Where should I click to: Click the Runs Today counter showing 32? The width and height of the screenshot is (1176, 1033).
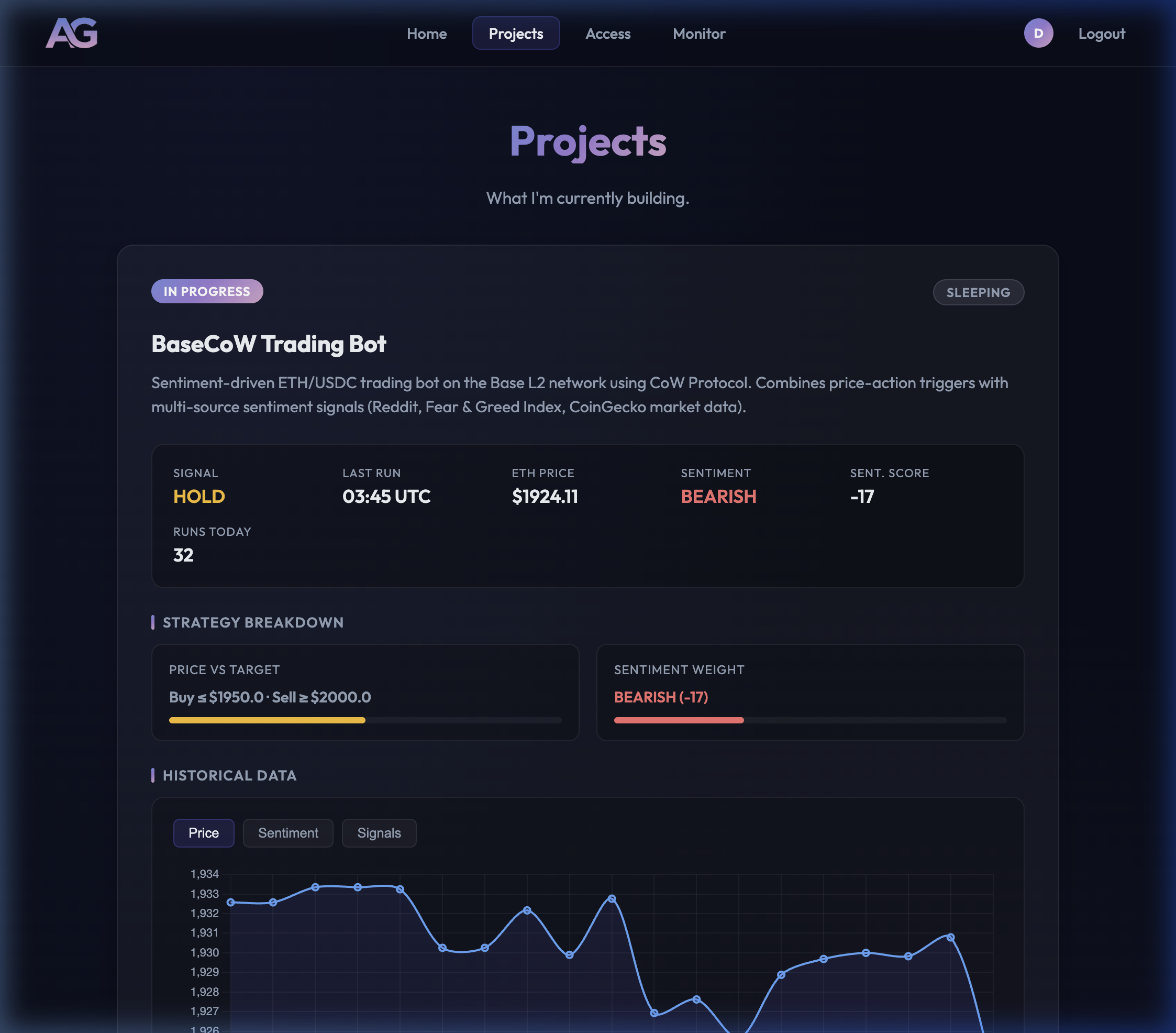point(183,555)
